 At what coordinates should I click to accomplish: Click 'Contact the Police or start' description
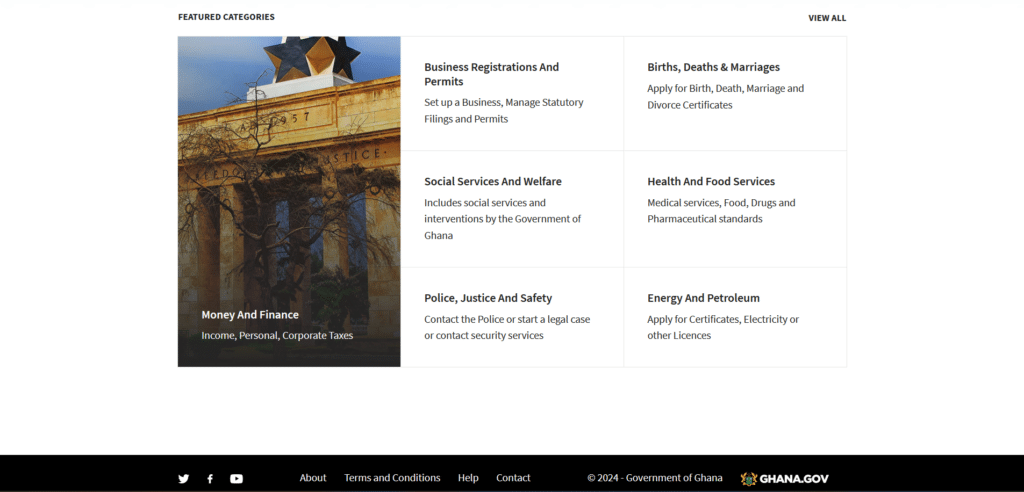507,327
